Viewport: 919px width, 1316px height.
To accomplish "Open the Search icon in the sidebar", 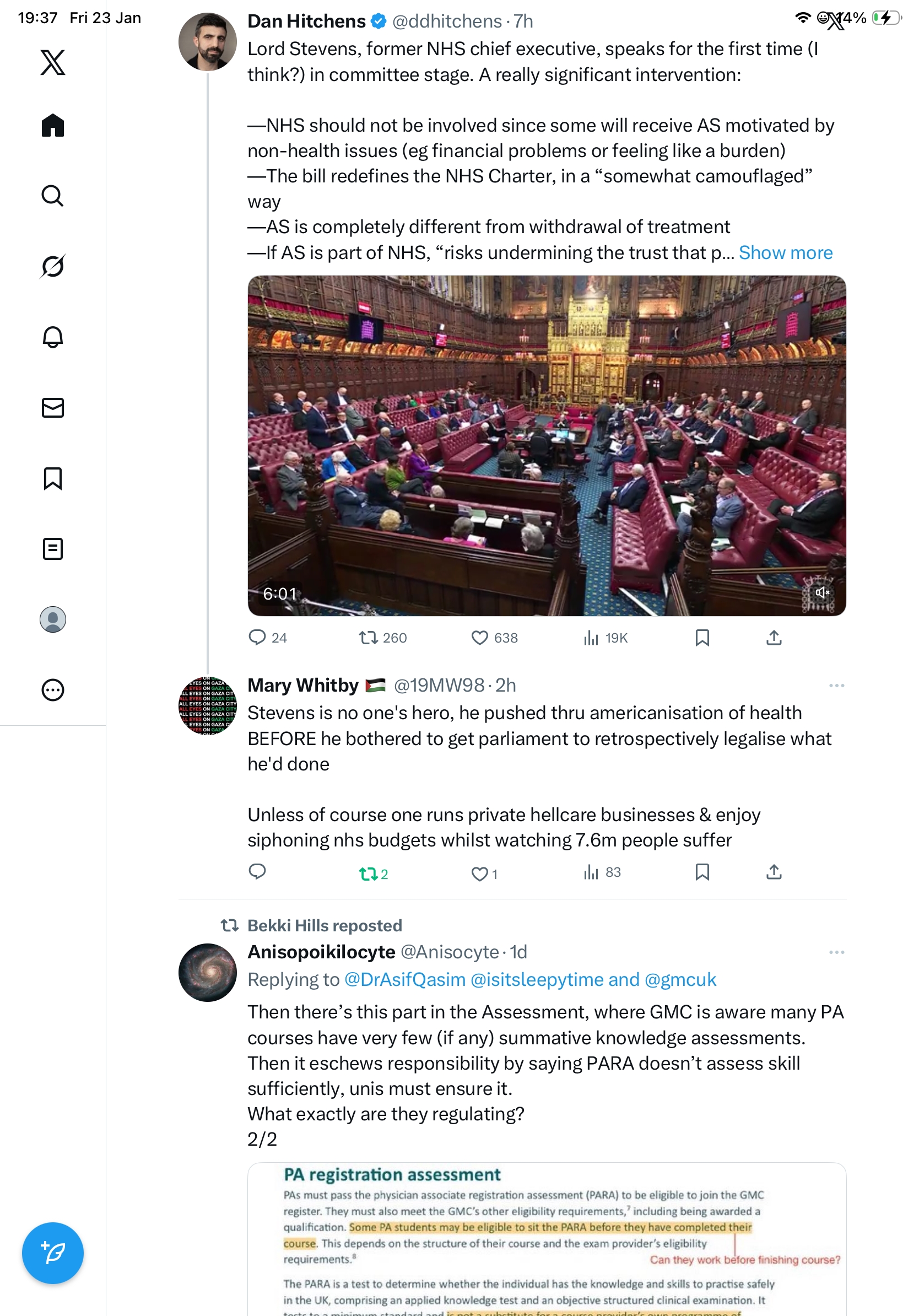I will 53,196.
